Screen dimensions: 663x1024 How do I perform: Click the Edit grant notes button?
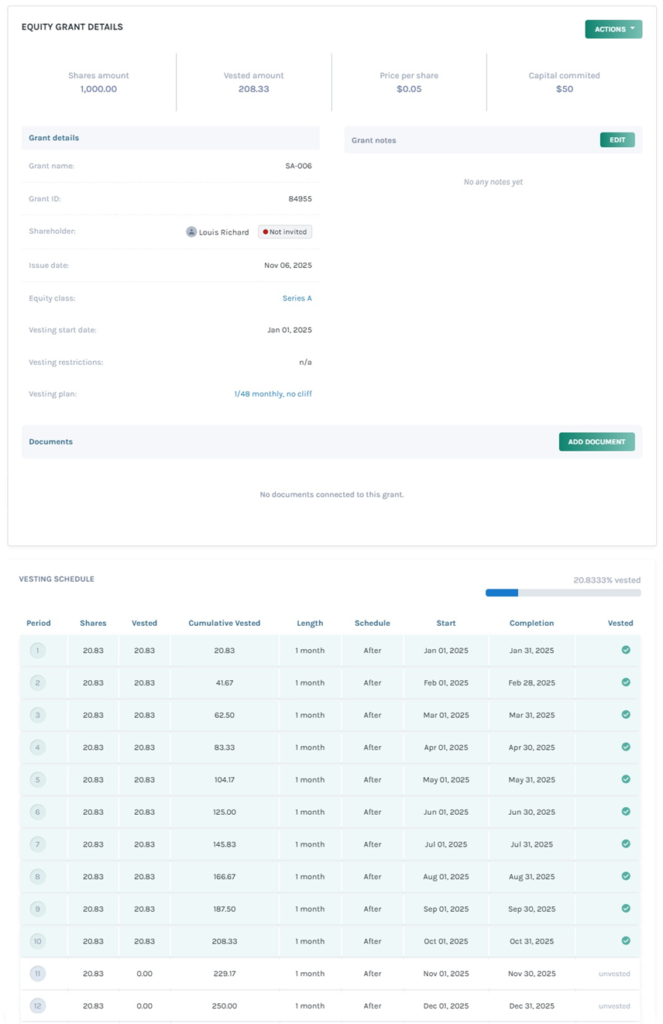click(617, 140)
